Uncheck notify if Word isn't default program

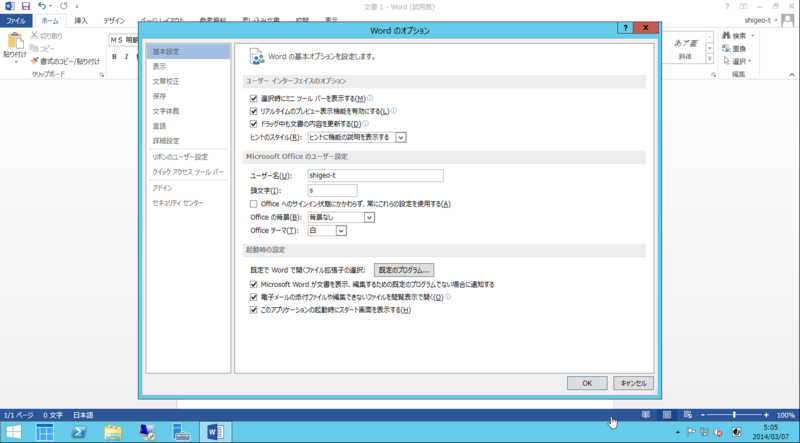254,284
